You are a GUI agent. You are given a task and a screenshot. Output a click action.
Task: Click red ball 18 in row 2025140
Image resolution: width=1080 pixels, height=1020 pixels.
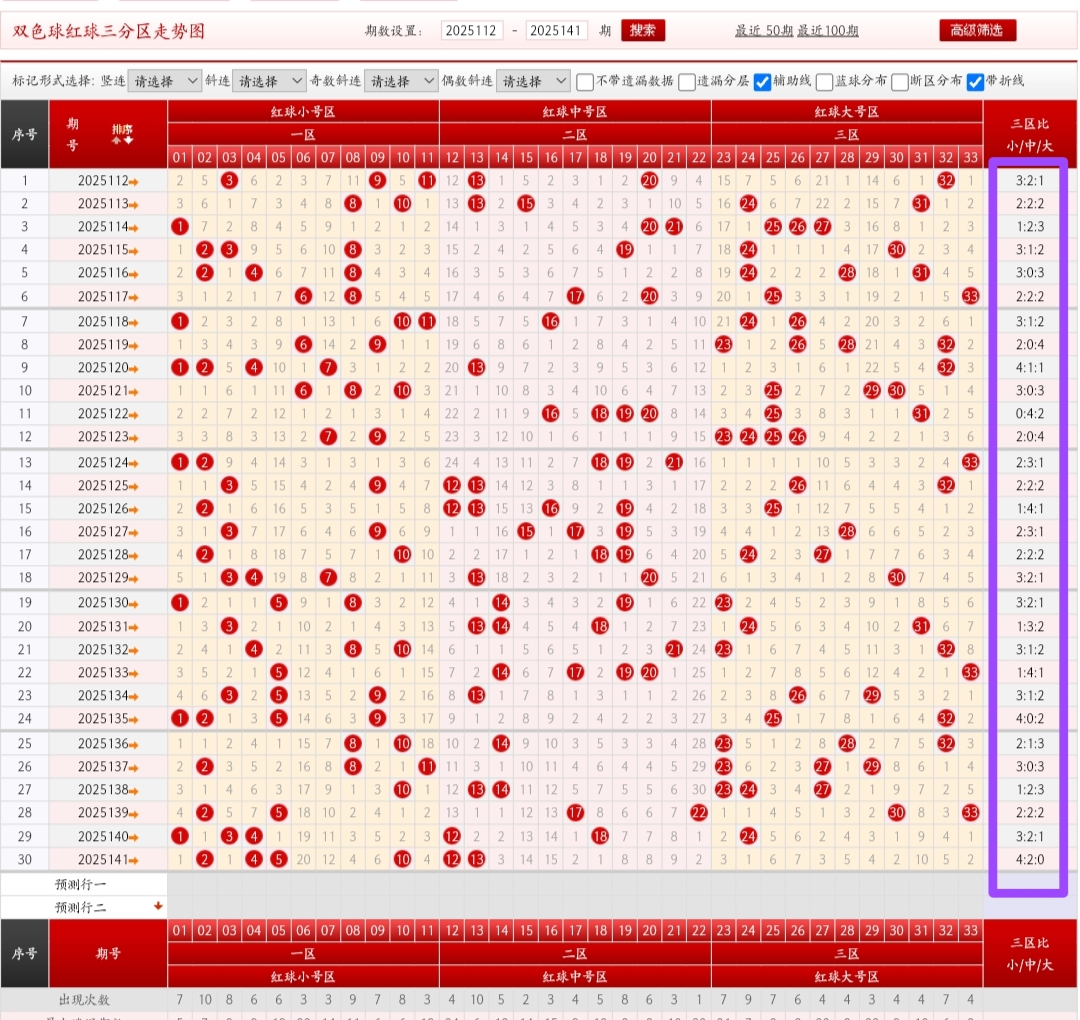click(600, 836)
